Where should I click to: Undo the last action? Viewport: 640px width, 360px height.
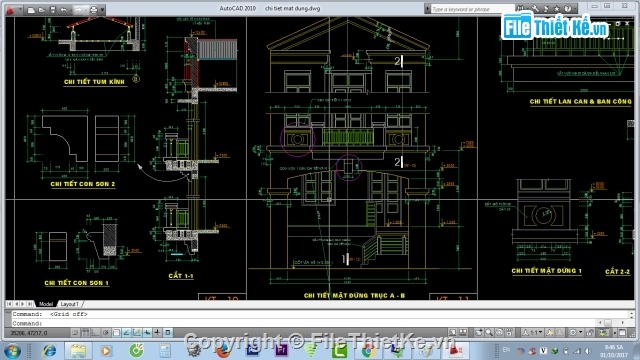[64, 10]
